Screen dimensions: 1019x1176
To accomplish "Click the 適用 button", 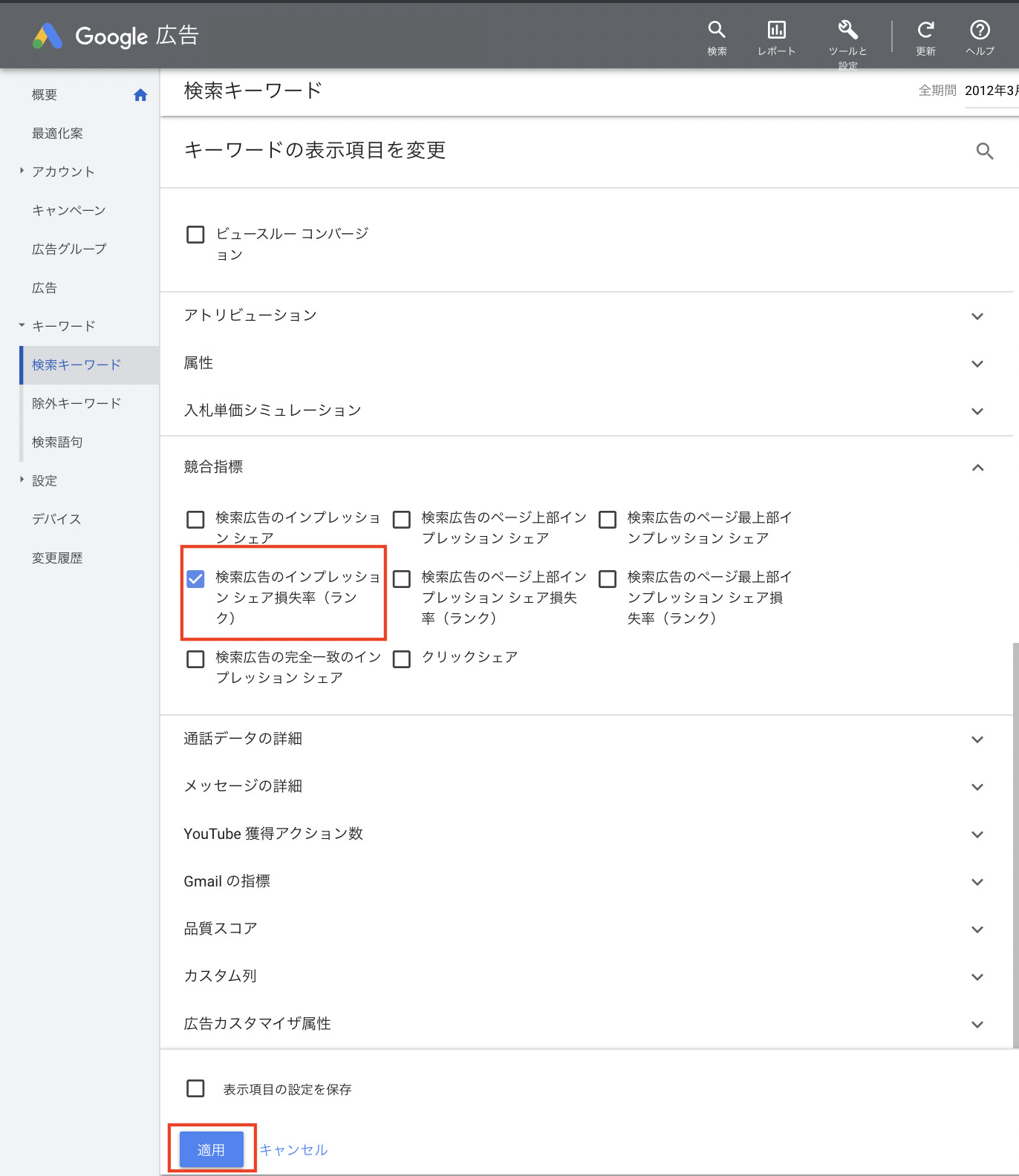I will (212, 1149).
